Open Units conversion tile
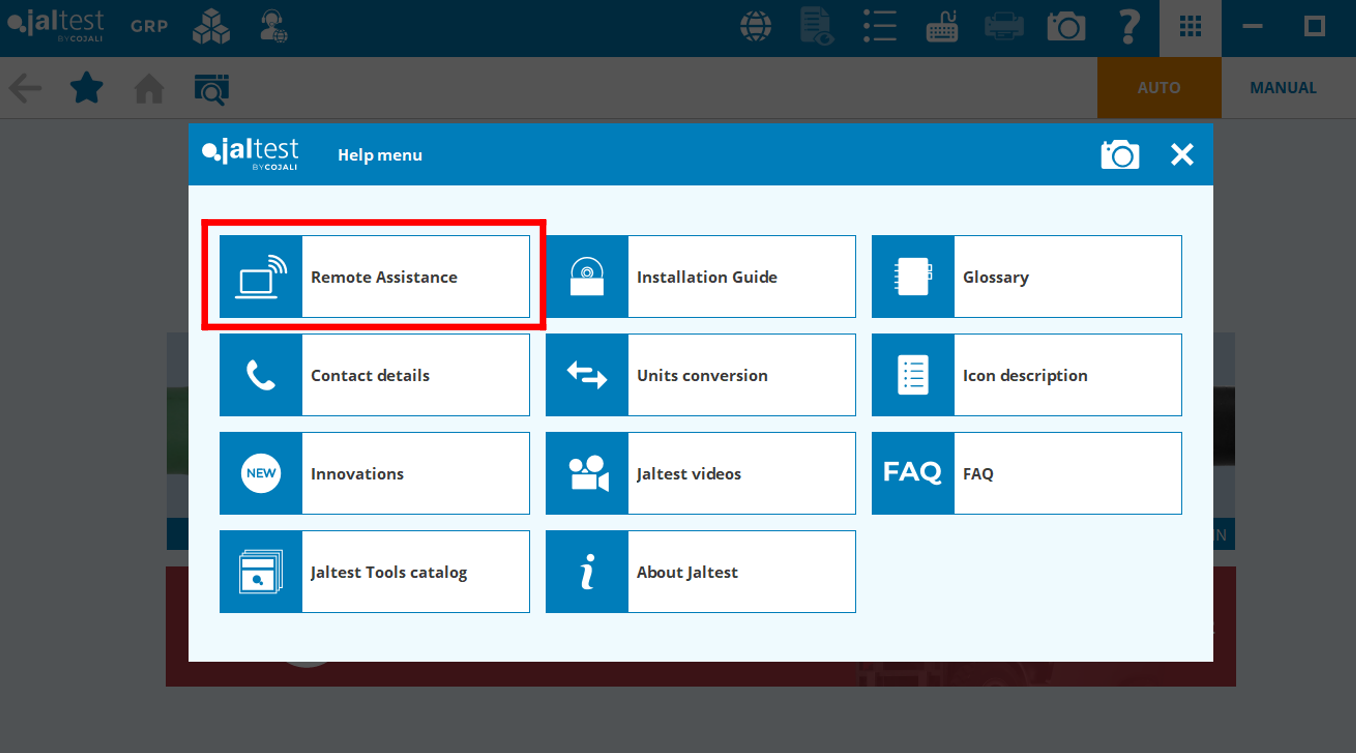1356x753 pixels. 700,375
